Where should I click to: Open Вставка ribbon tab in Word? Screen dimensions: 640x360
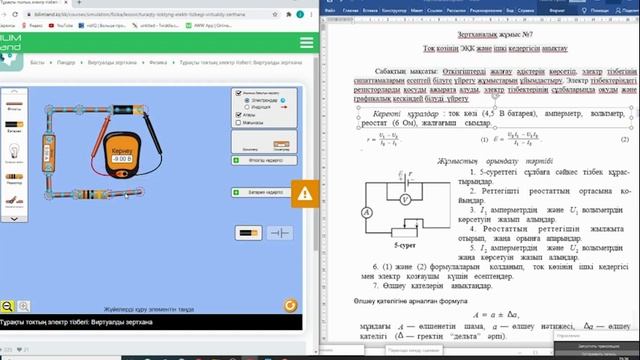(x=370, y=11)
